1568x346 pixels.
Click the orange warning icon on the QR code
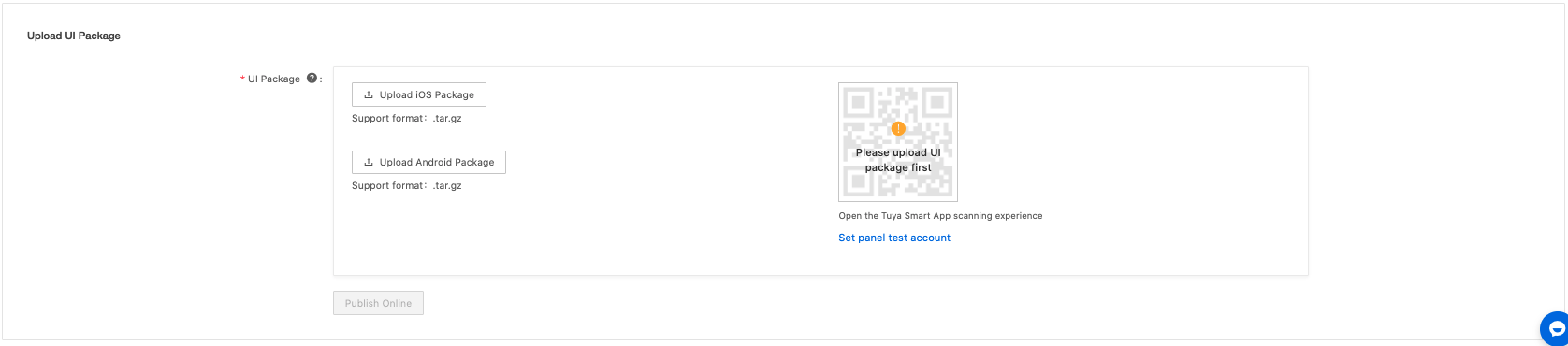click(898, 128)
